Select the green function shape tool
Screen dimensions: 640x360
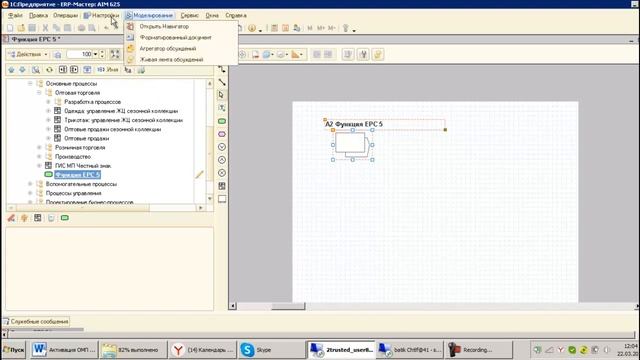click(x=222, y=121)
